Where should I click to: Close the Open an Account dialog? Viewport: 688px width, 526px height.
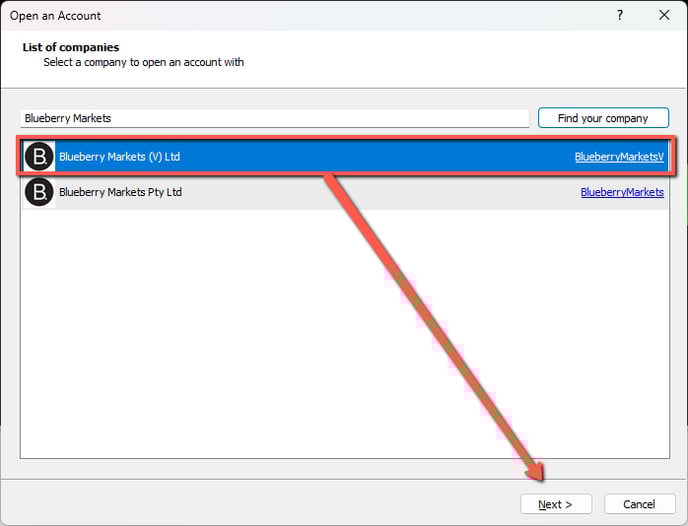(x=664, y=15)
